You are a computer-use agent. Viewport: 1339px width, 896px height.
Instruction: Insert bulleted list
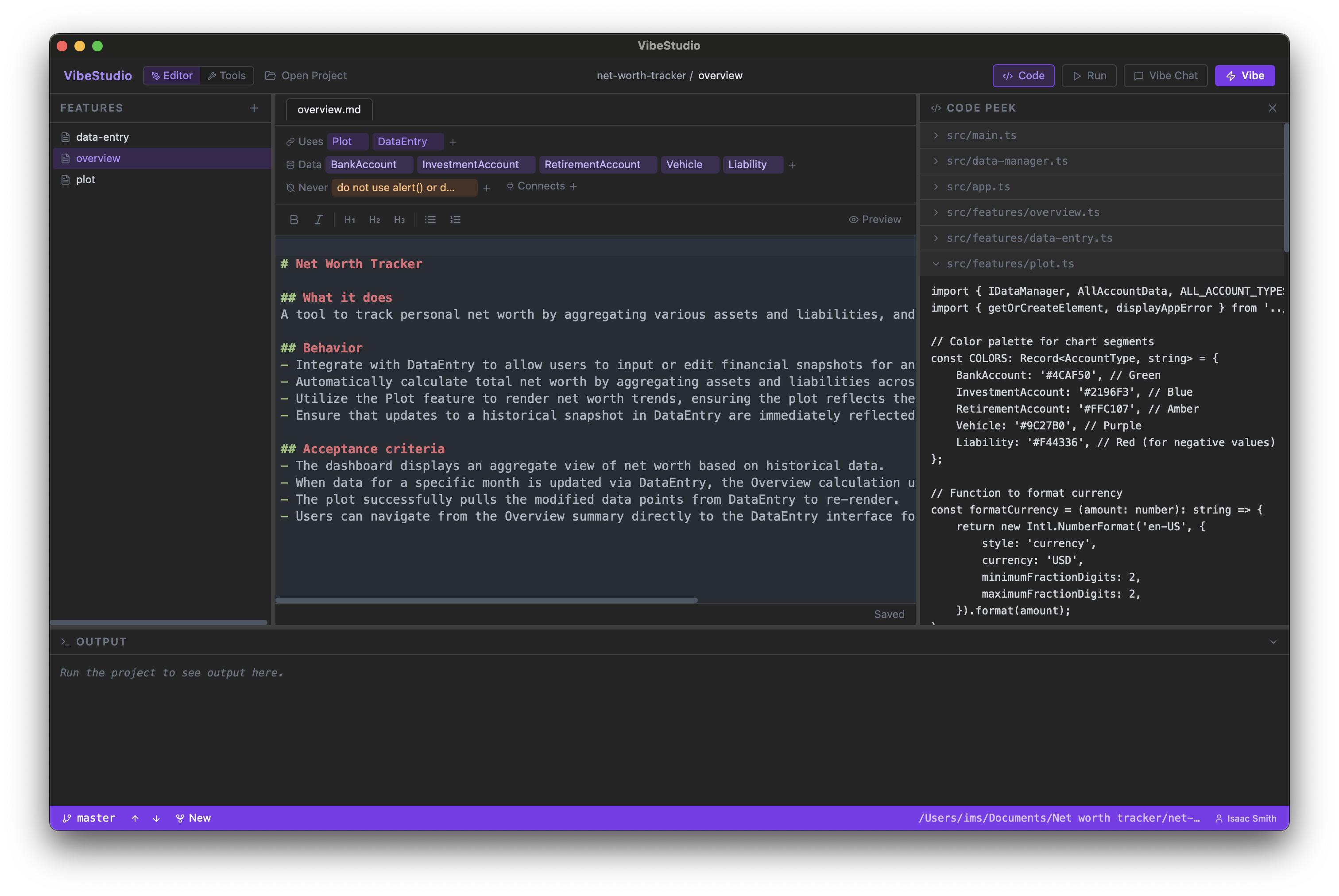[430, 220]
